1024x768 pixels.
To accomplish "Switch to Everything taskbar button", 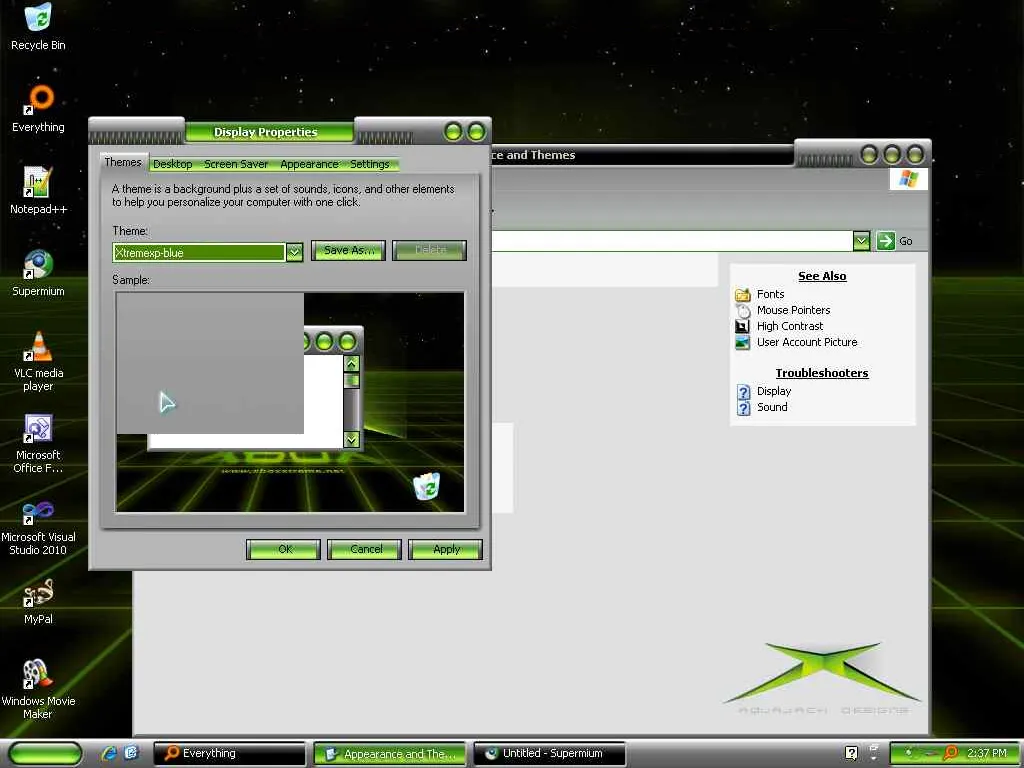I will (x=229, y=753).
